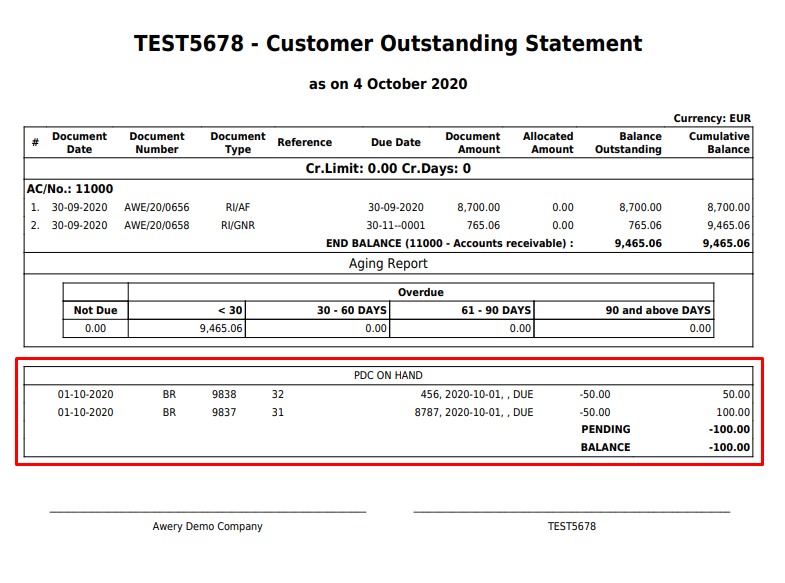
Task: Click document number AWE/20/0656
Action: tap(157, 207)
